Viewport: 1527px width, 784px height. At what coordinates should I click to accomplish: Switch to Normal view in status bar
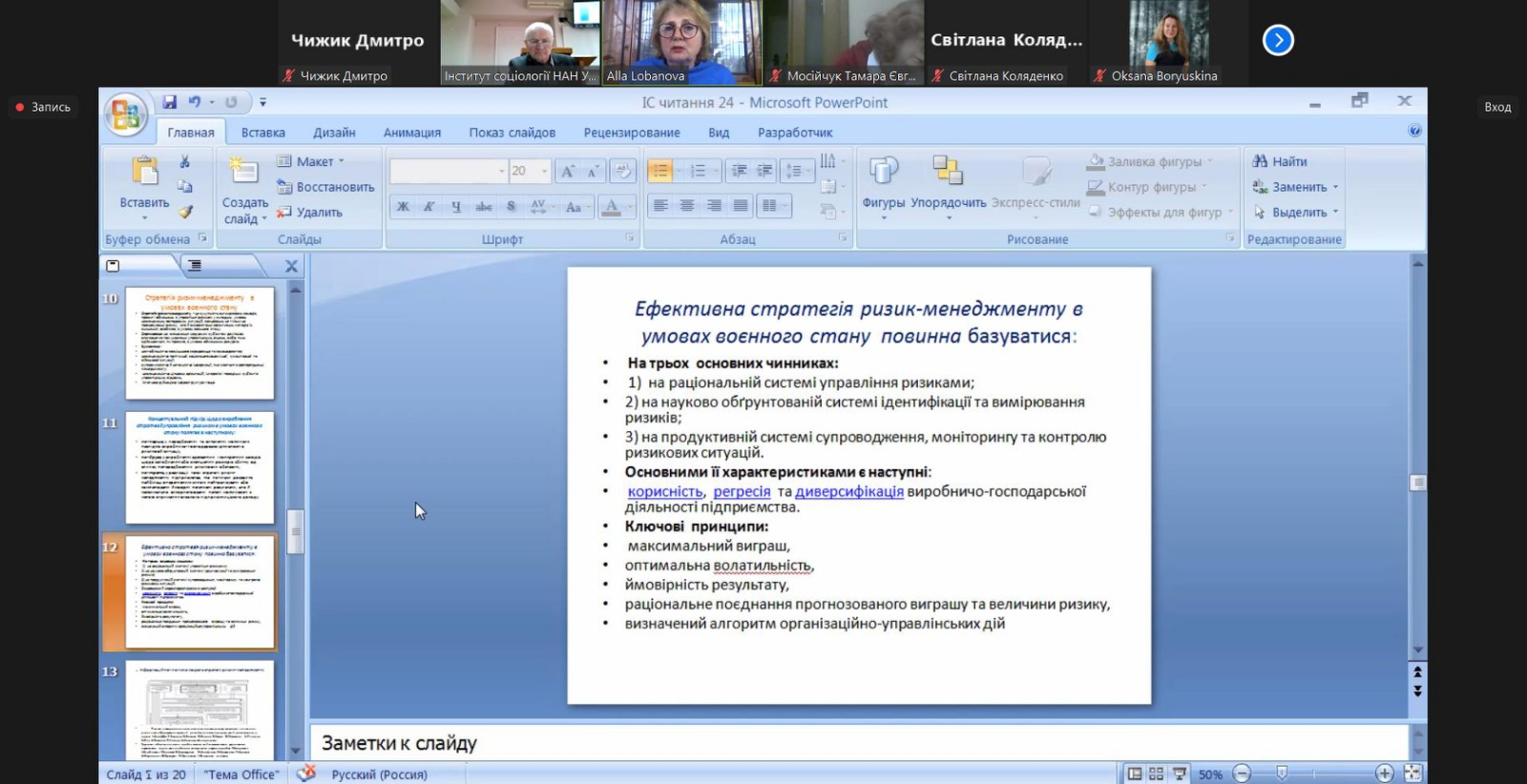(1135, 774)
